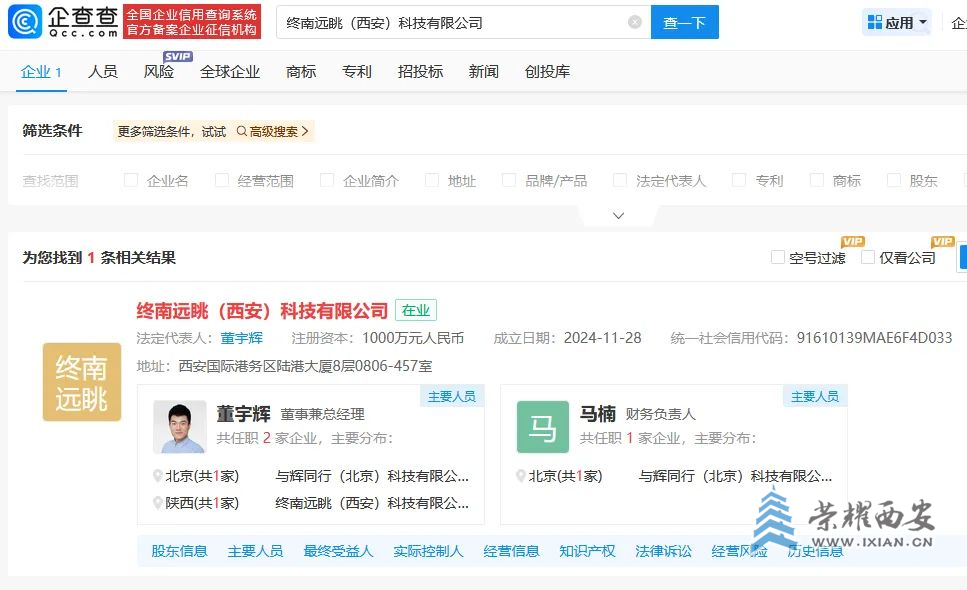
Task: Switch to the 企业 tab
Action: (x=41, y=72)
